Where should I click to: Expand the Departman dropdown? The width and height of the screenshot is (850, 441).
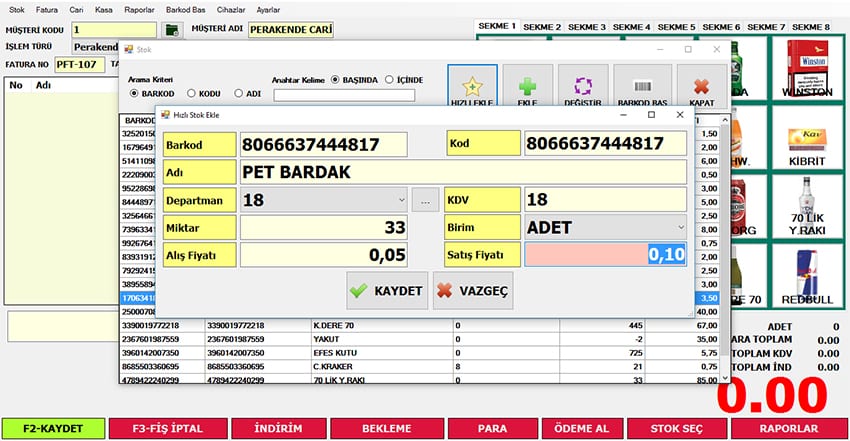pos(400,200)
